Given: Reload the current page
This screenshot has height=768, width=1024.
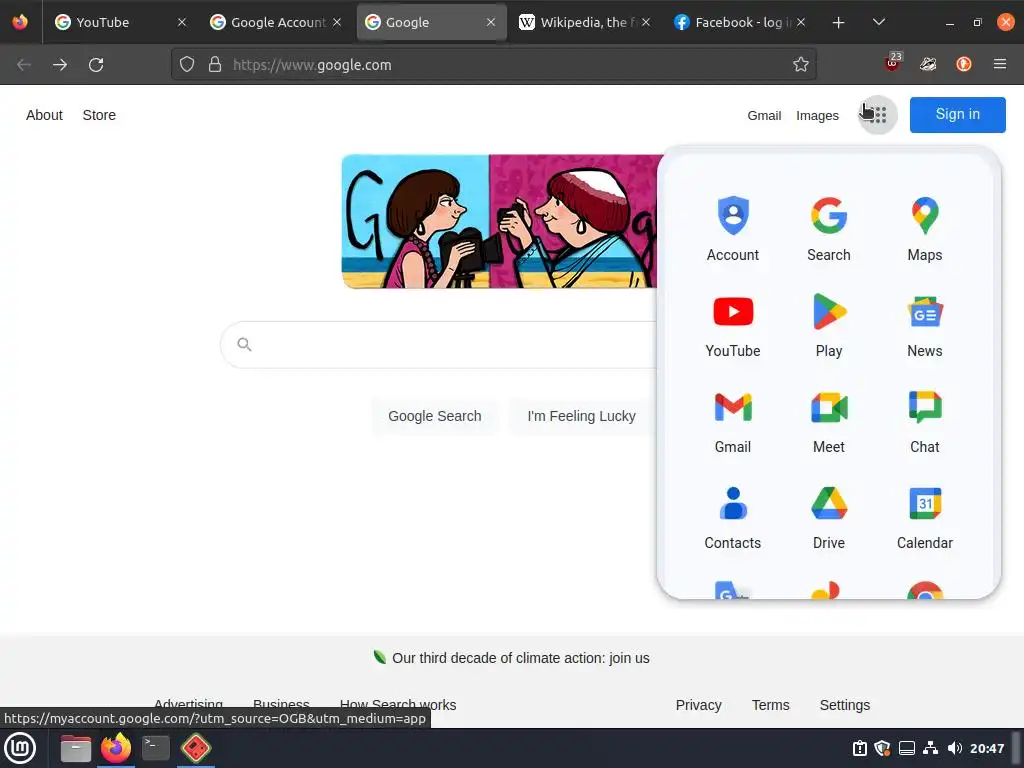Looking at the screenshot, I should click(x=96, y=65).
